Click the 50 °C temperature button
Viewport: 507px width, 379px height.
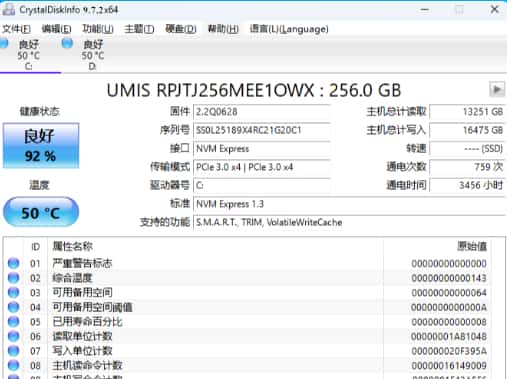[x=41, y=212]
